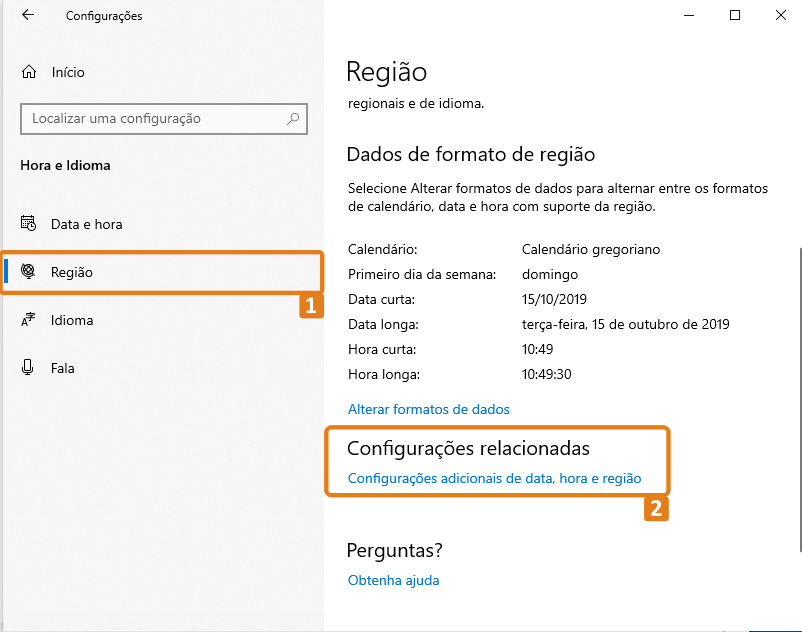The image size is (802, 632).
Task: Click the Região globe icon
Action: [x=29, y=272]
